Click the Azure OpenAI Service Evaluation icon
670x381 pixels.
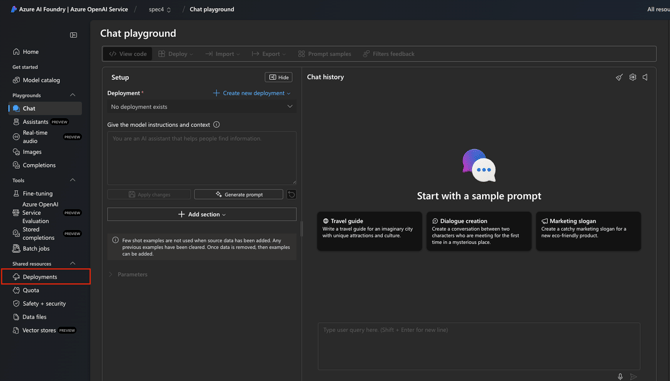(x=16, y=212)
